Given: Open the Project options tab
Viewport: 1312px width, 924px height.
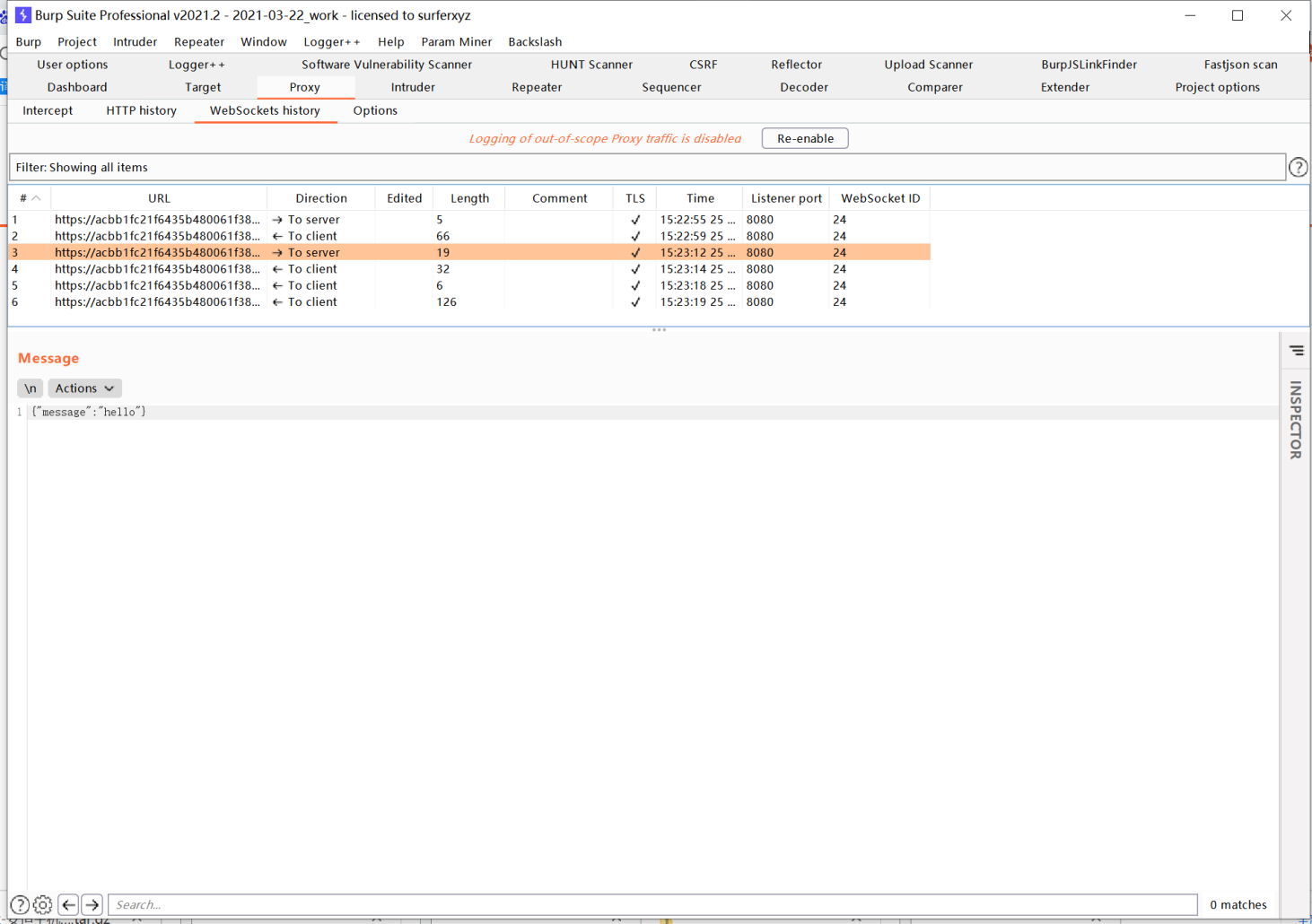Looking at the screenshot, I should tap(1218, 87).
